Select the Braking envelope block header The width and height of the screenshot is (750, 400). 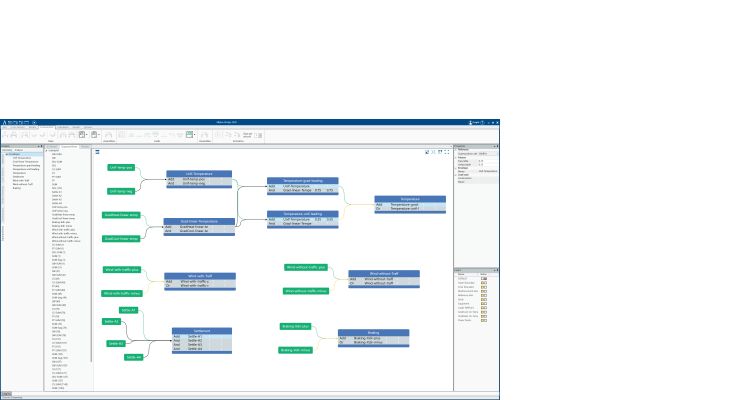coord(374,333)
